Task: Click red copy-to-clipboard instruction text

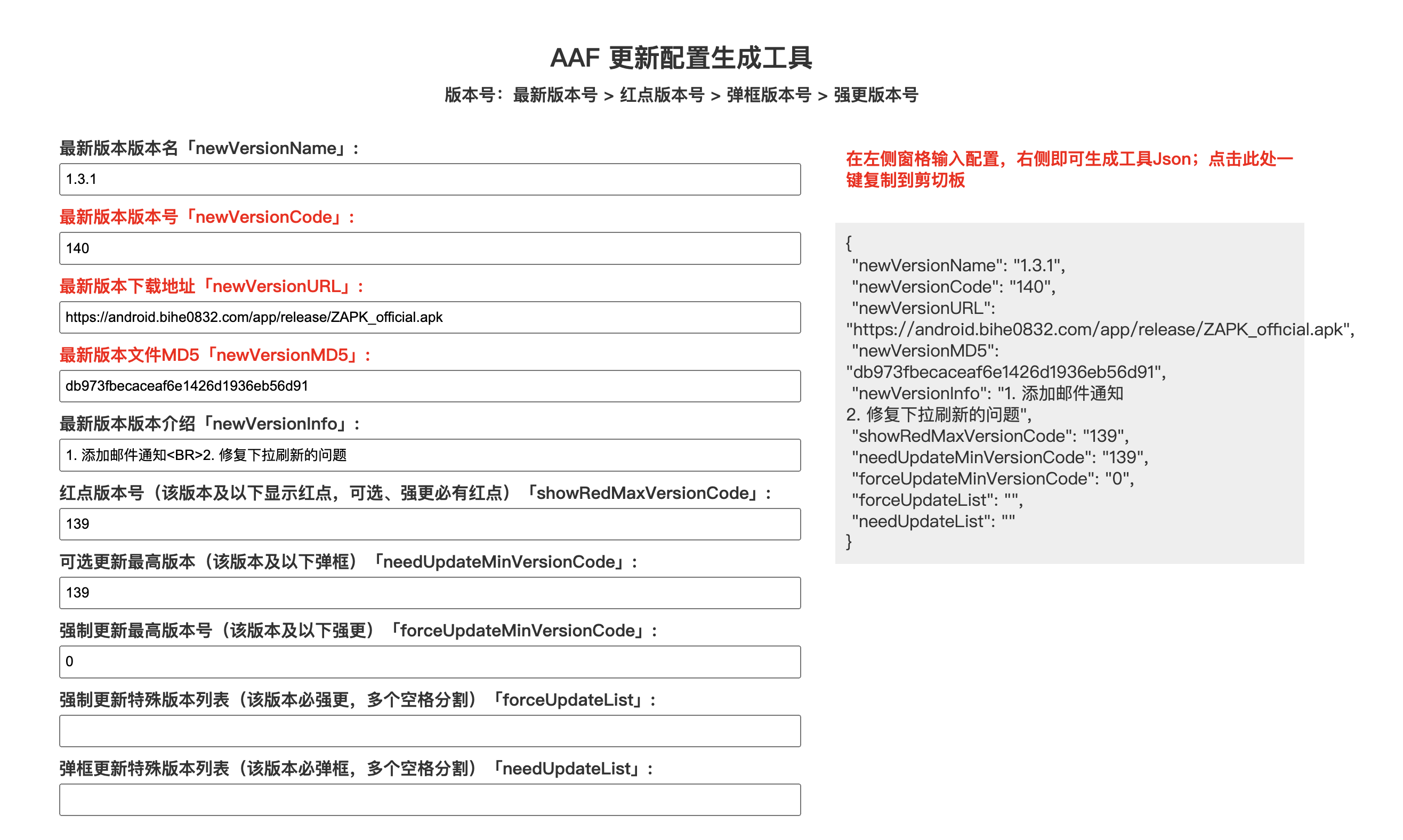Action: 1069,169
